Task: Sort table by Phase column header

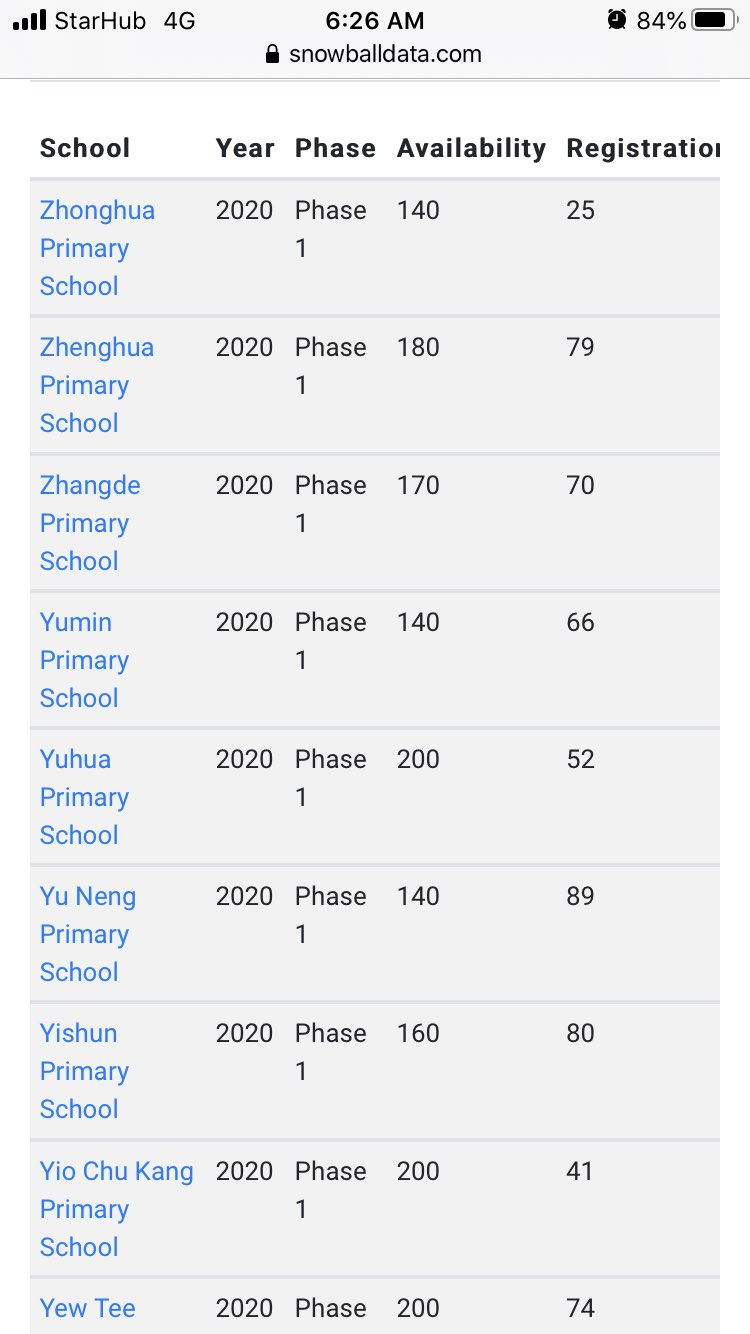Action: click(335, 148)
